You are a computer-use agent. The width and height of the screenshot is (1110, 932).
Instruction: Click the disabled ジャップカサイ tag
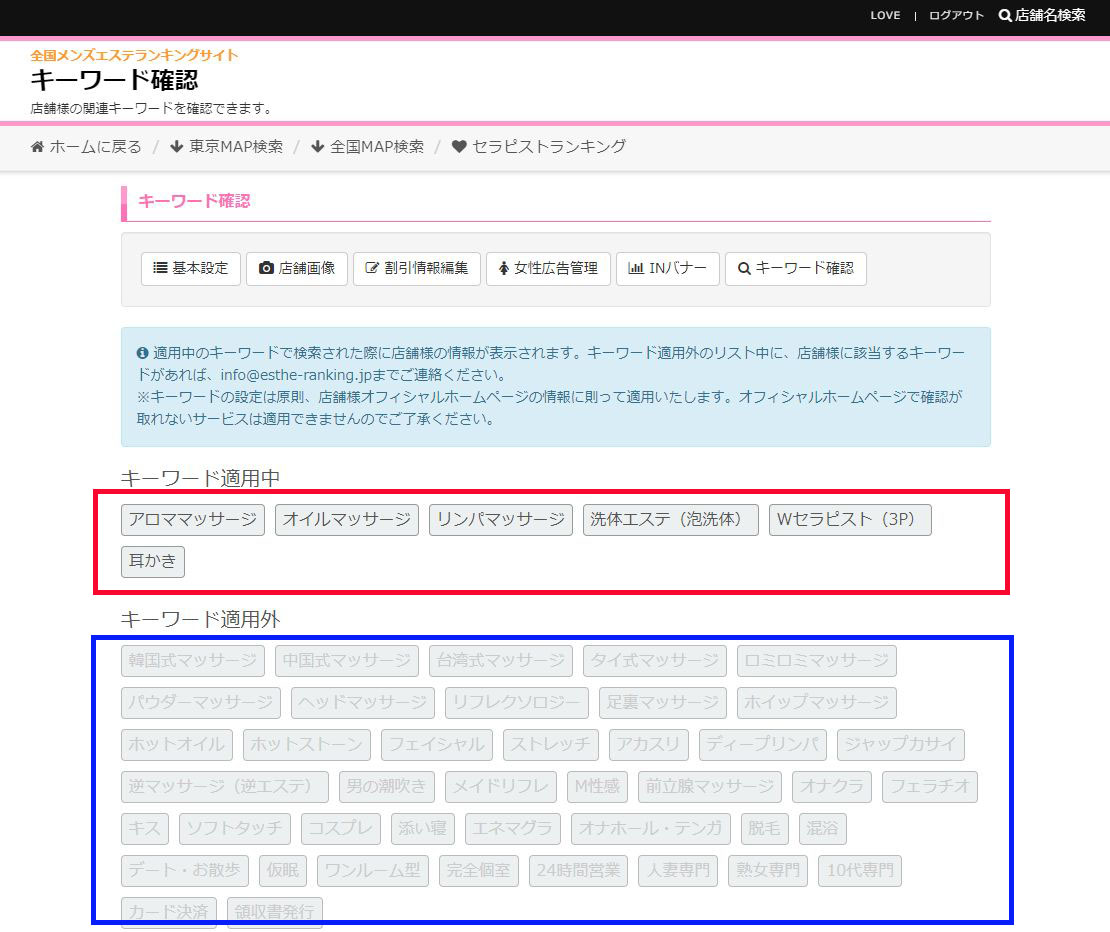click(900, 744)
